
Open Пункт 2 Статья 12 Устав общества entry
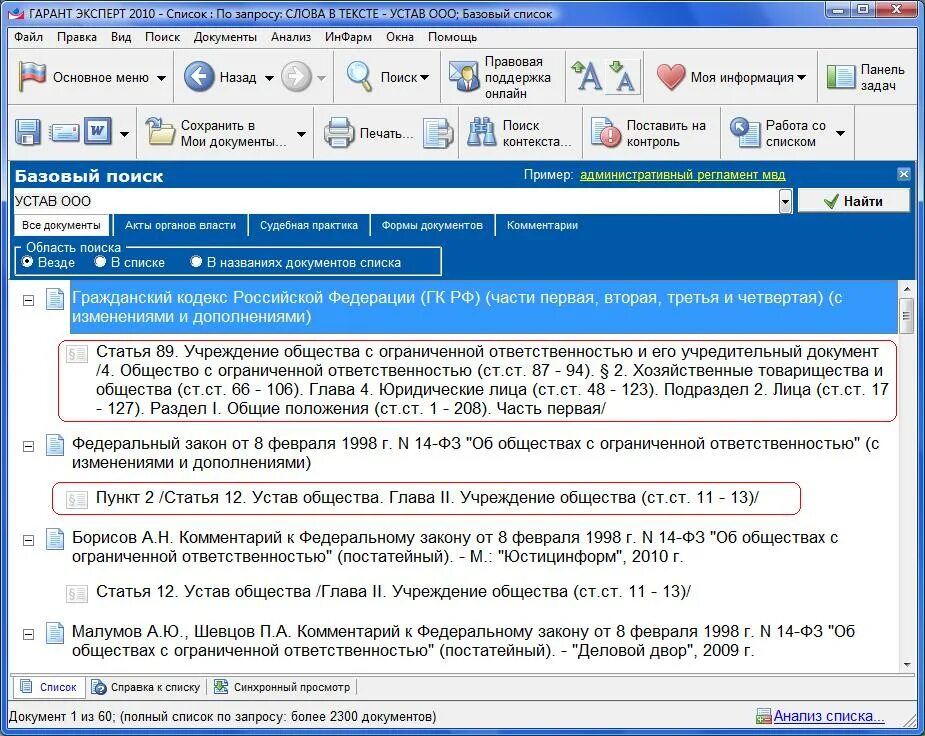(x=427, y=498)
